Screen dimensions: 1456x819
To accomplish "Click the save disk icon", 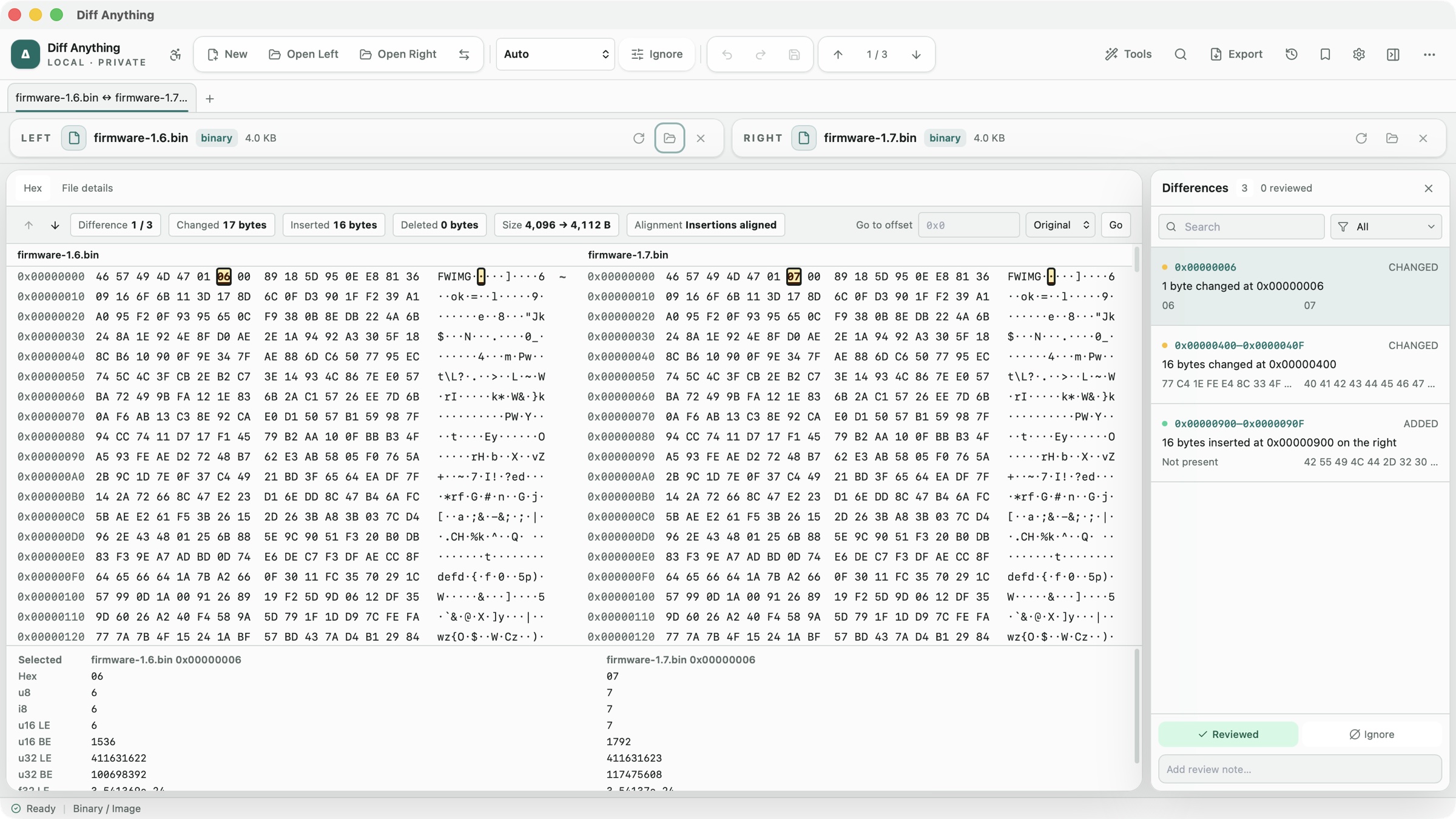I will pos(794,55).
